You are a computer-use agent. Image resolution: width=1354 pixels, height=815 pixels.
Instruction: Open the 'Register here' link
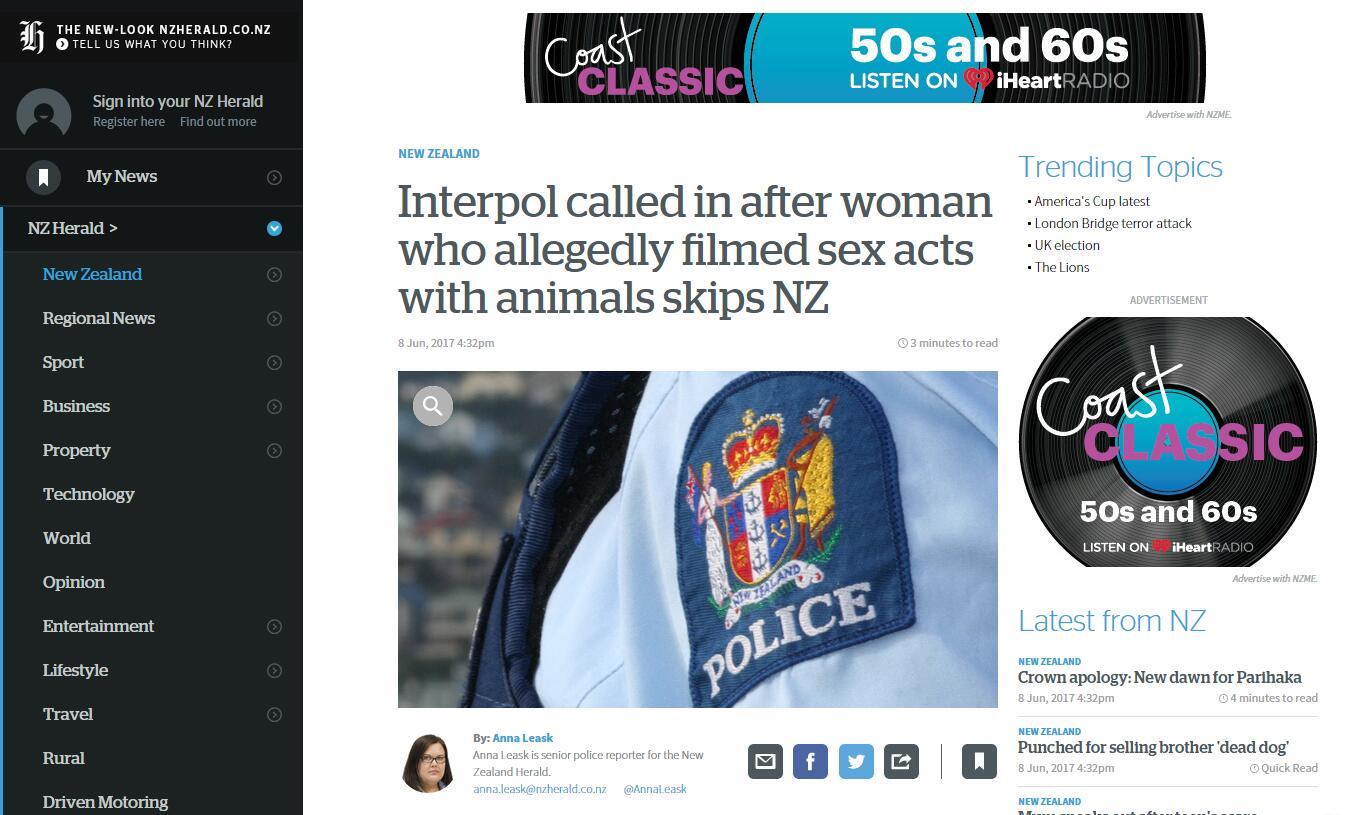pyautogui.click(x=129, y=122)
